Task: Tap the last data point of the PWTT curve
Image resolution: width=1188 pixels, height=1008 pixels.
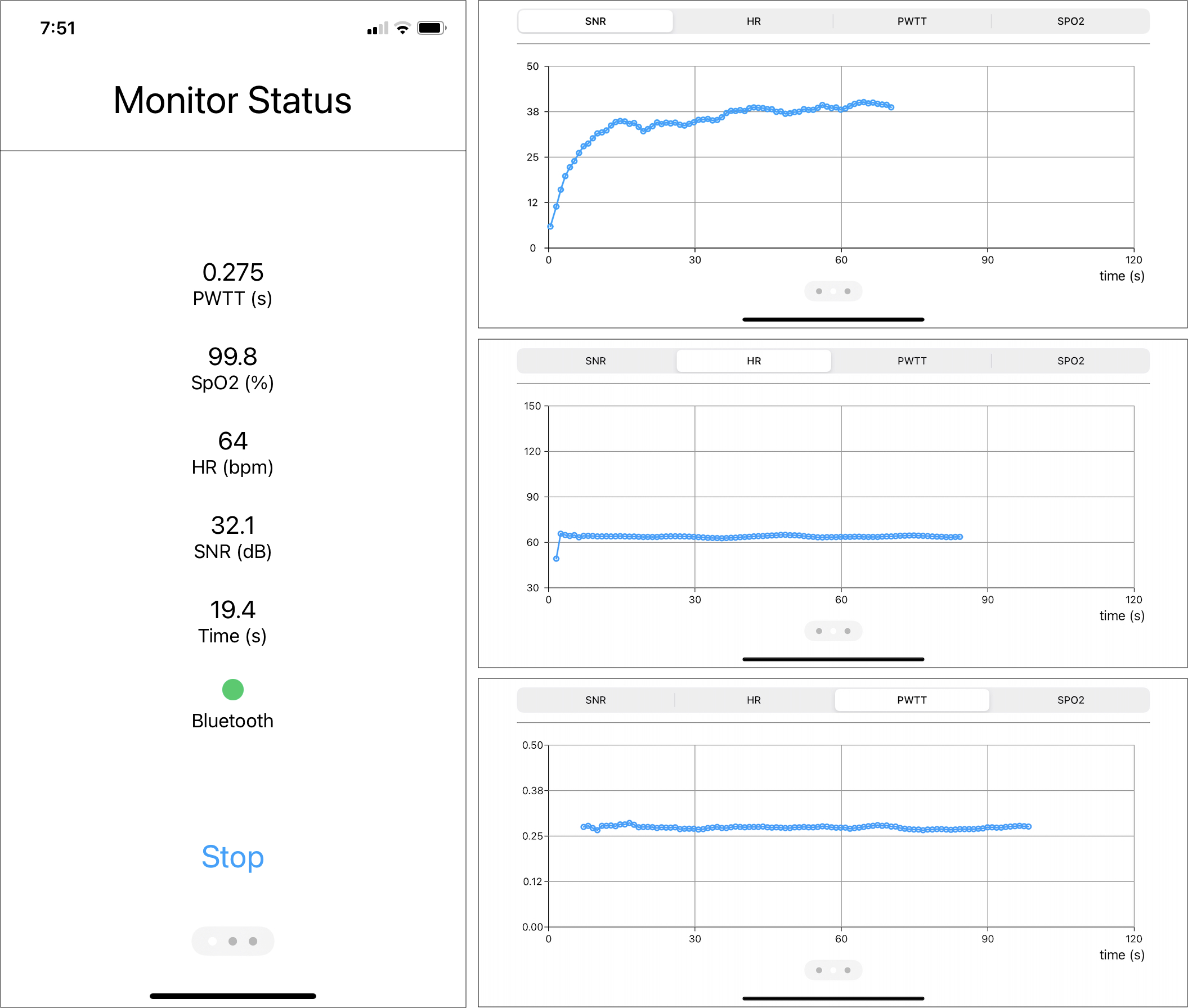Action: [x=1029, y=827]
